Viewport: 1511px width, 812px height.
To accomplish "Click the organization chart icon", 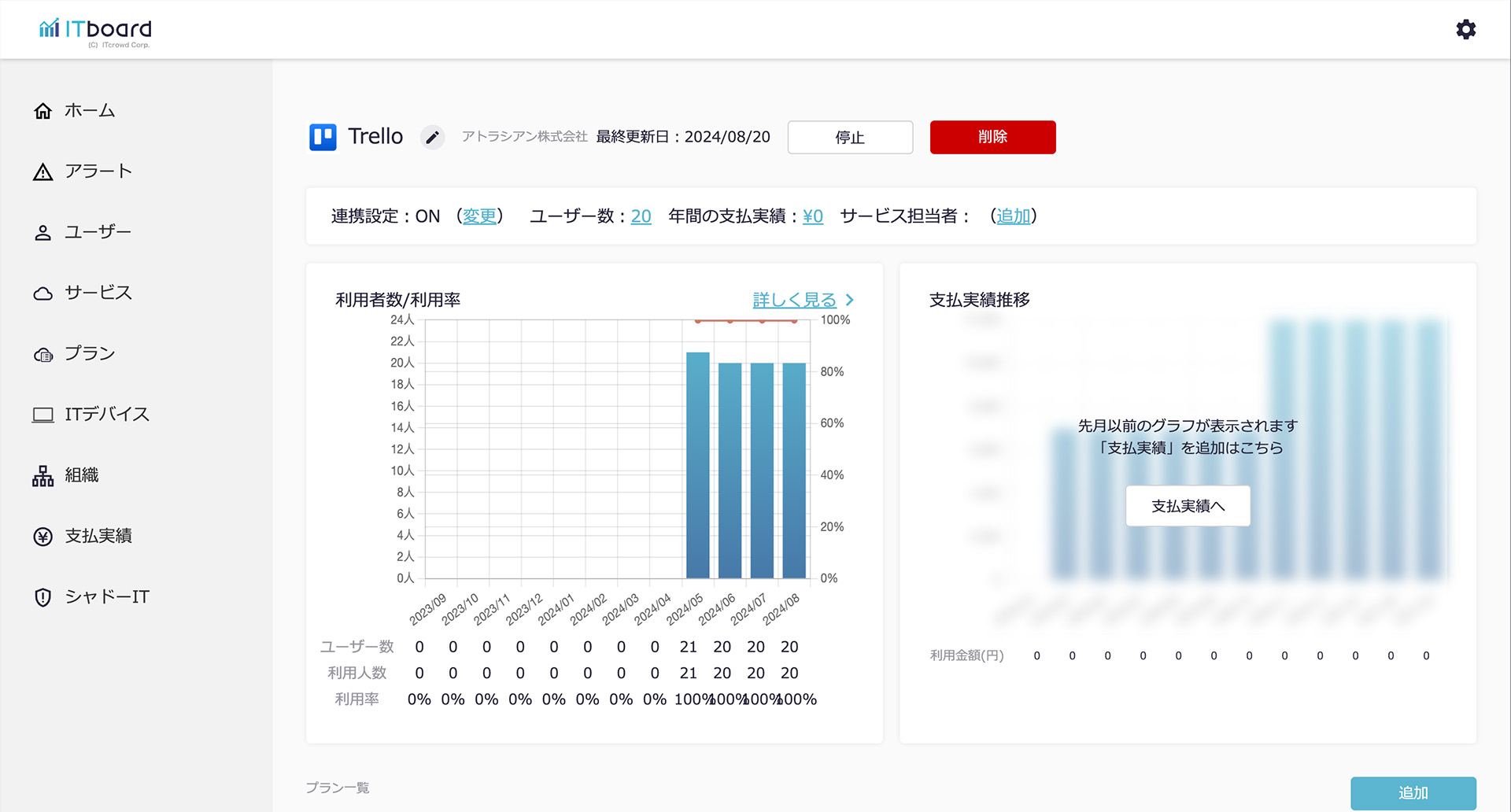I will pos(43,476).
